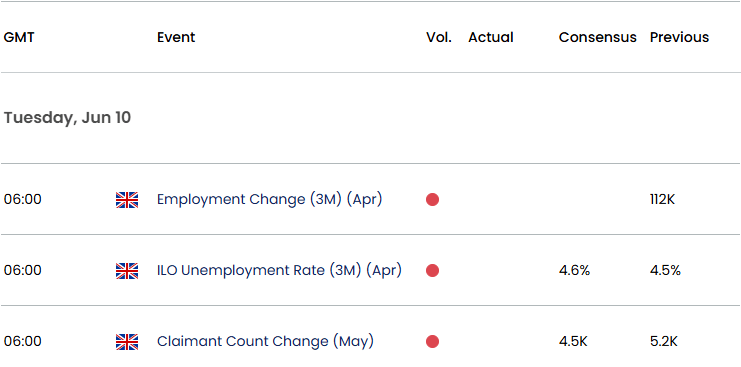Click consensus value 4.5K
The image size is (741, 367).
573,341
